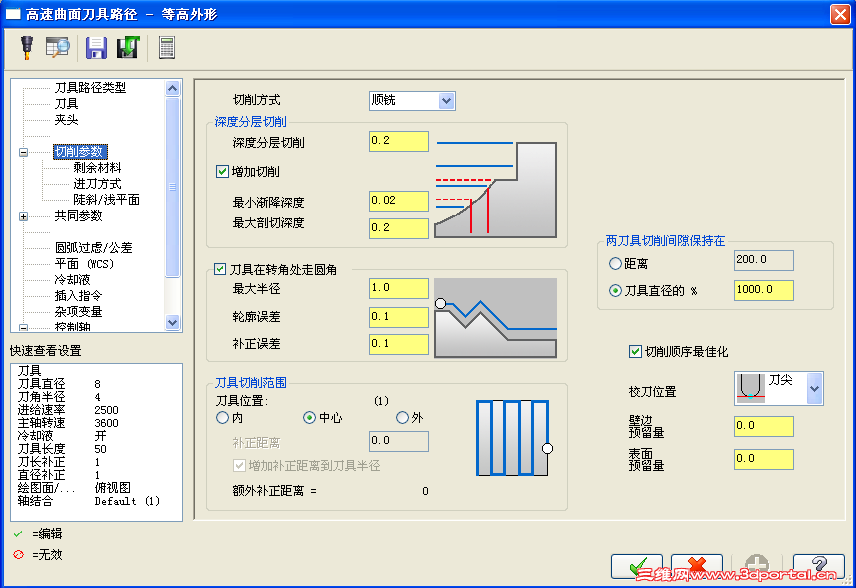Open the calculator icon in toolbar

coord(167,47)
